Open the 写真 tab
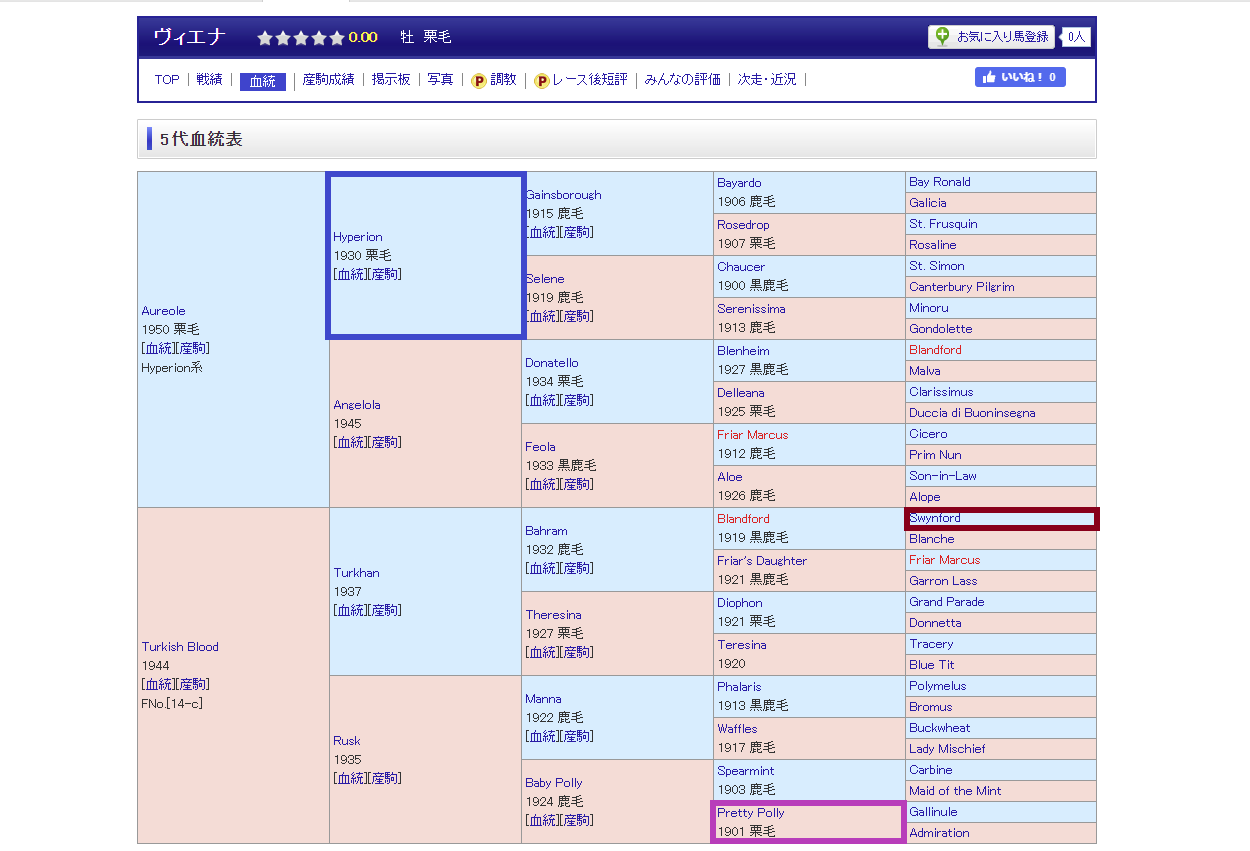This screenshot has width=1250, height=851. (440, 79)
